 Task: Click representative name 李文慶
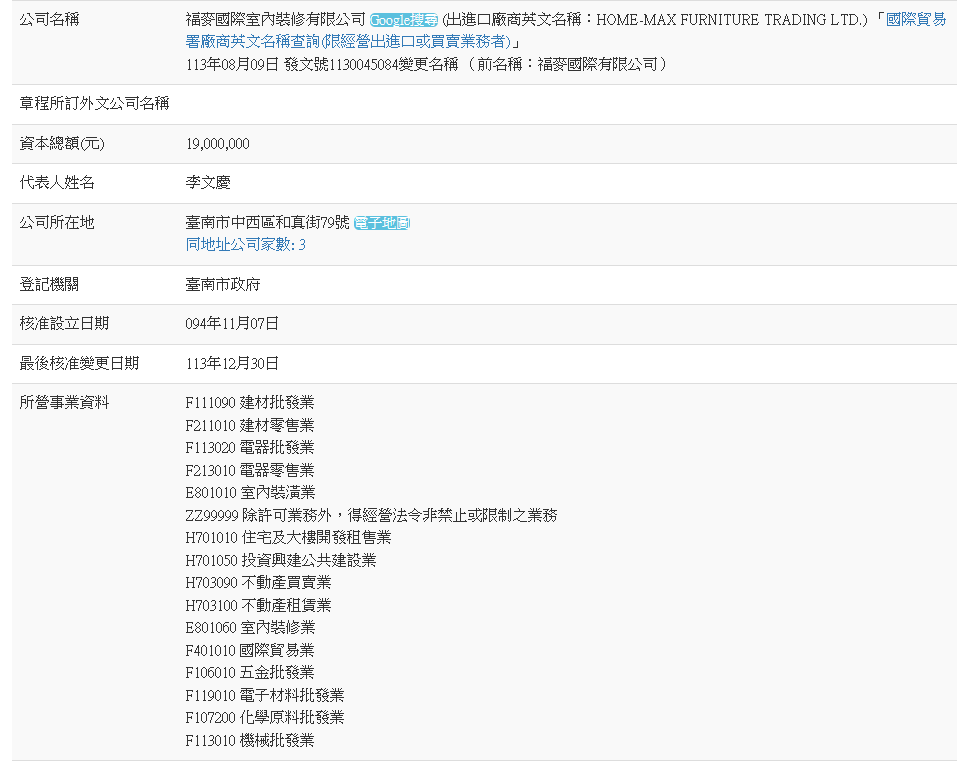[x=208, y=183]
